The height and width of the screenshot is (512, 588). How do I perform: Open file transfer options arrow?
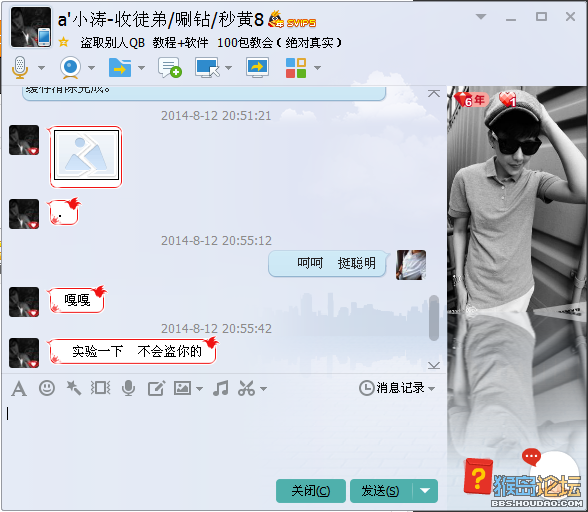click(141, 68)
